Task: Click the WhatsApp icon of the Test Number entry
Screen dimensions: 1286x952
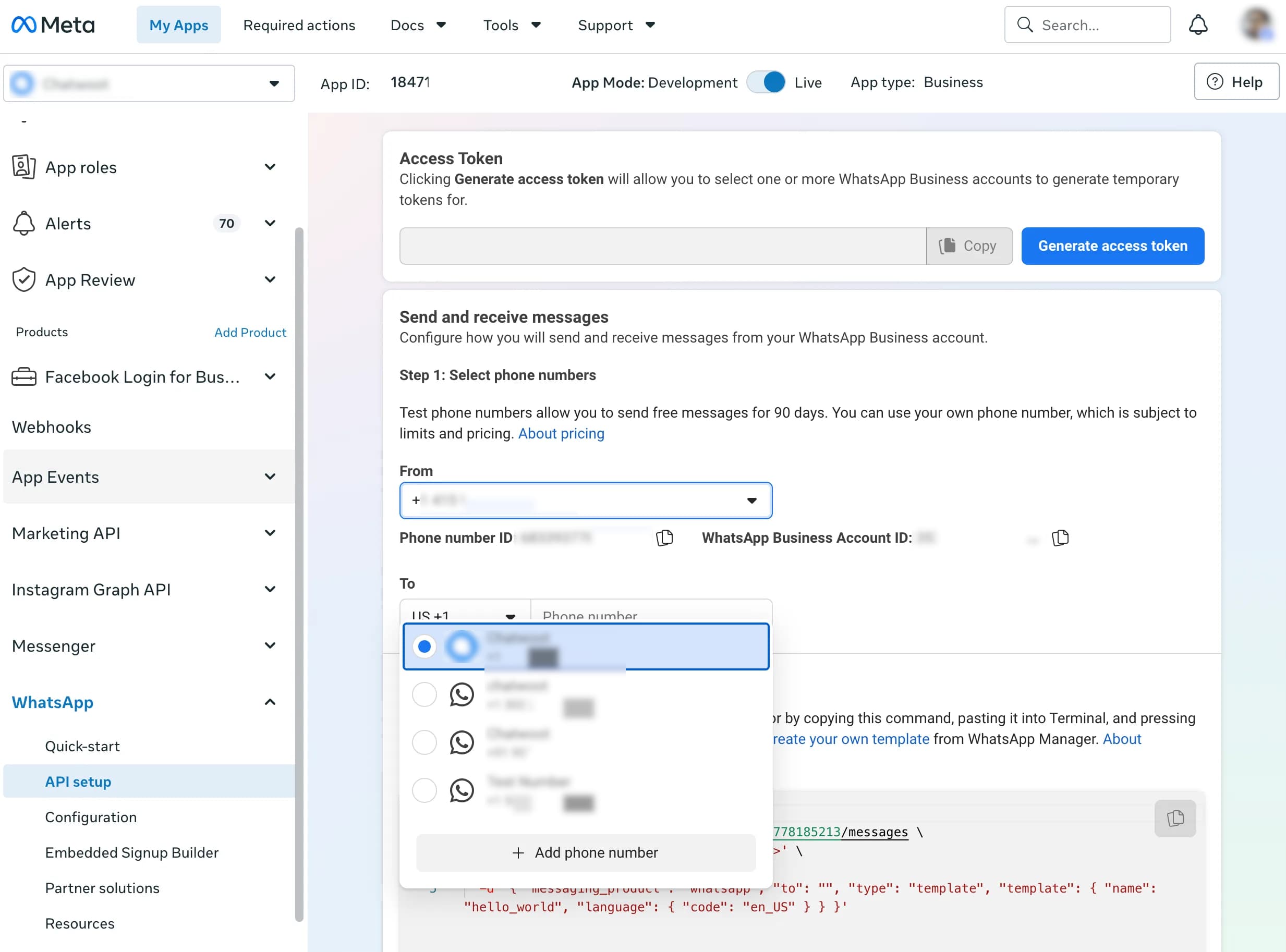Action: 462,790
